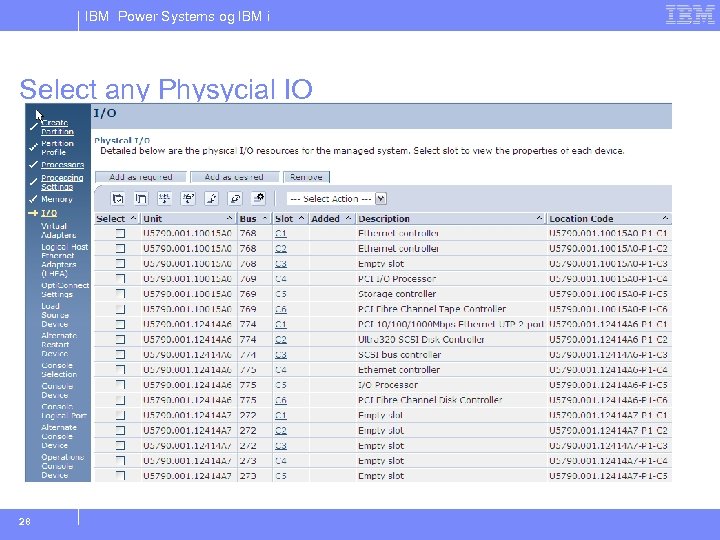The height and width of the screenshot is (540, 720).
Task: Click the Clear All Sorts toolbar icon
Action: [x=235, y=198]
